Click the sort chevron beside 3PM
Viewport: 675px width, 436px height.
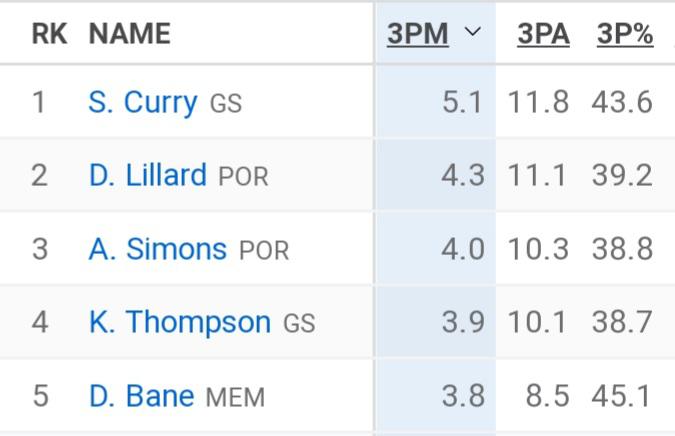(x=473, y=33)
